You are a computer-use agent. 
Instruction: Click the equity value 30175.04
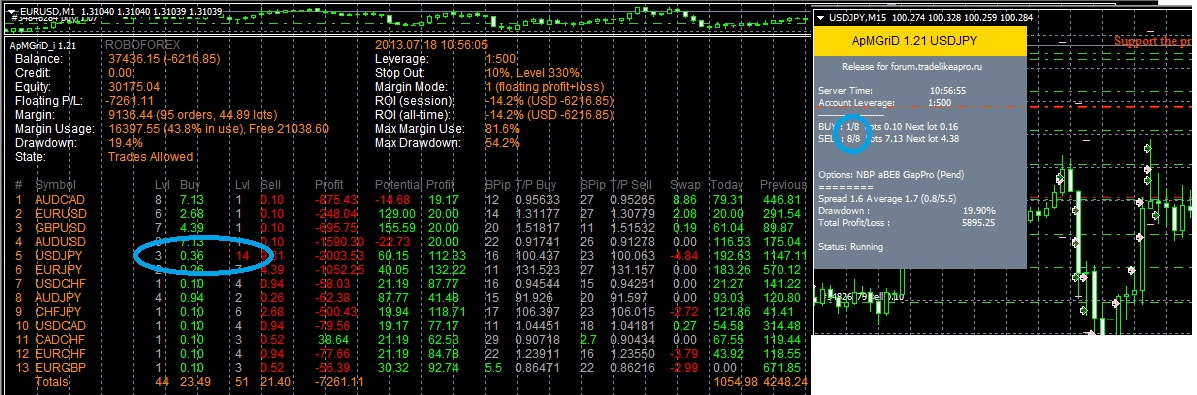pos(134,86)
